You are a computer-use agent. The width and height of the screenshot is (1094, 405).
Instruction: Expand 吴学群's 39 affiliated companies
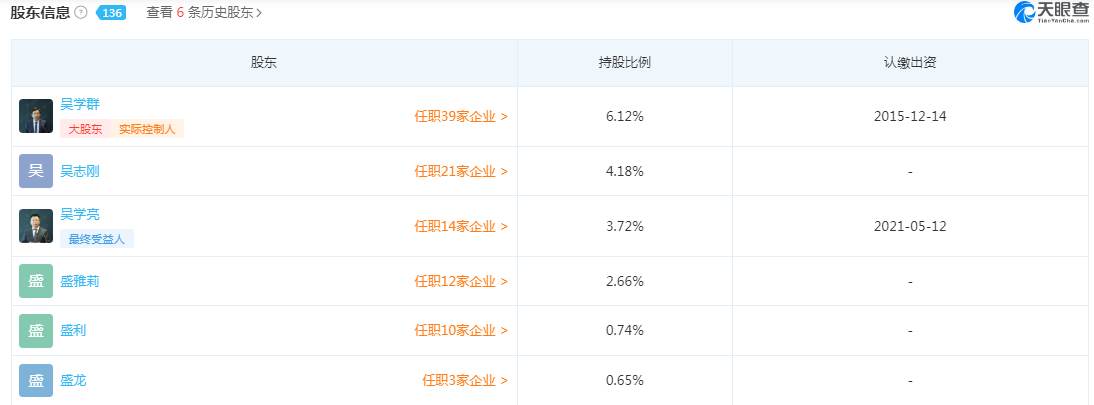461,116
